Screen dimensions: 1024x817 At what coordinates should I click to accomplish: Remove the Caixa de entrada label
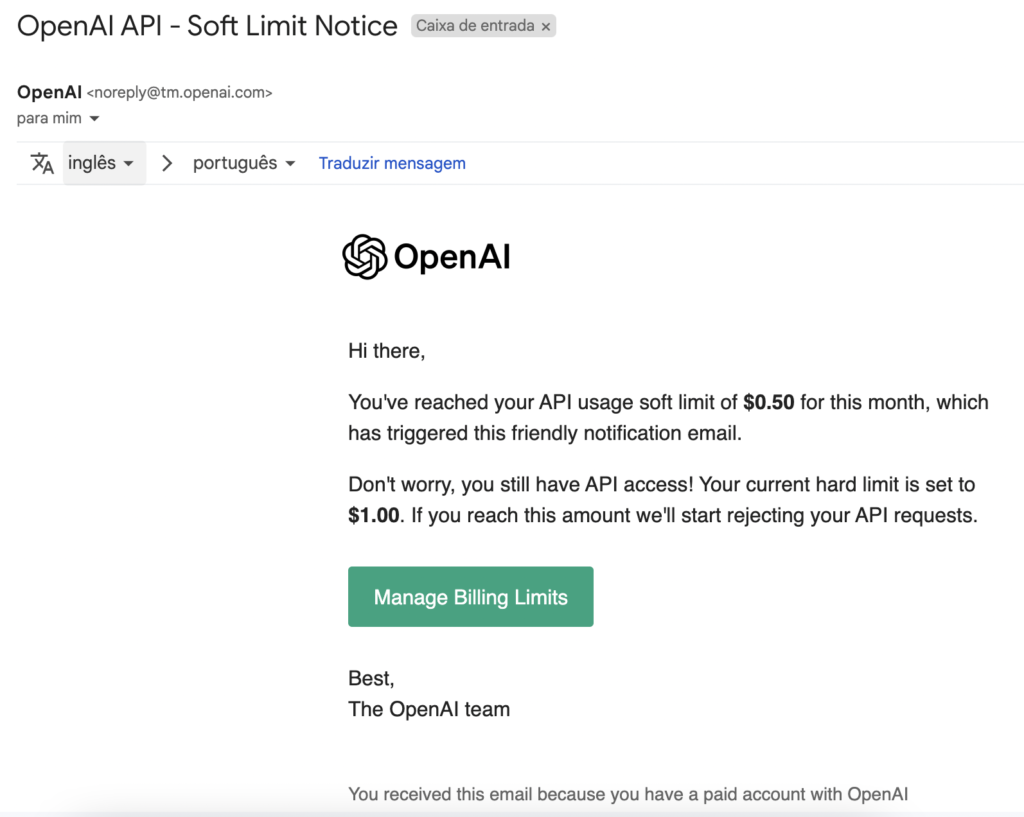click(546, 27)
